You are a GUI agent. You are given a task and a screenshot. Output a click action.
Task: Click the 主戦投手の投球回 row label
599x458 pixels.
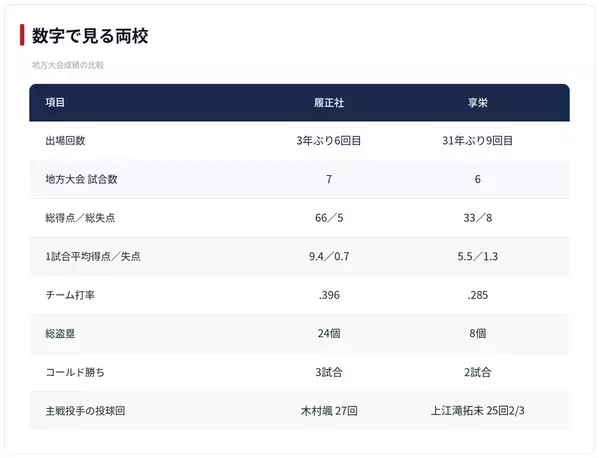point(85,411)
